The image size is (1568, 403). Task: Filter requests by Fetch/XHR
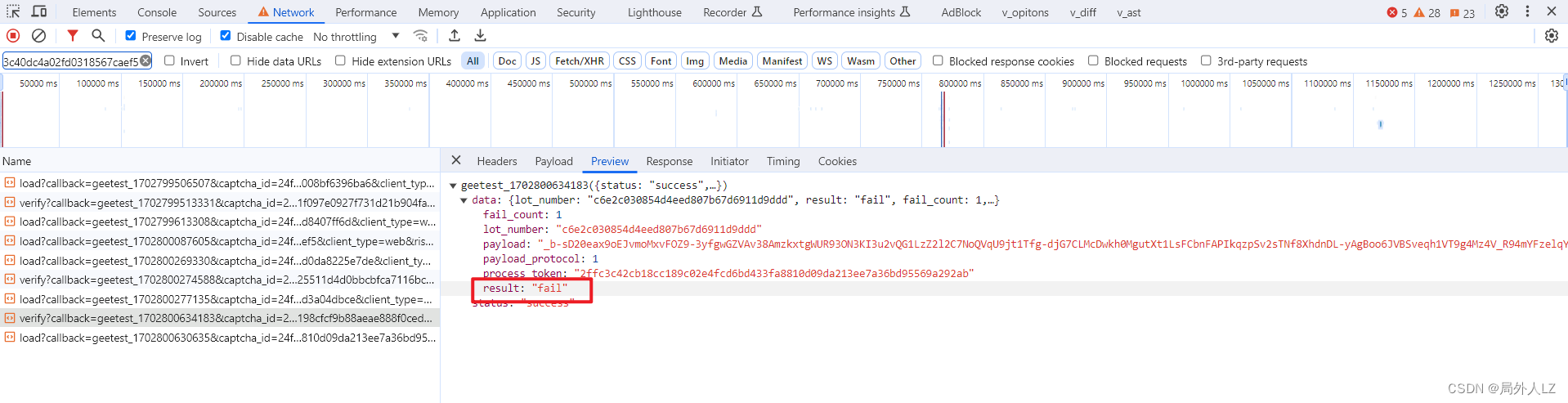tap(580, 61)
